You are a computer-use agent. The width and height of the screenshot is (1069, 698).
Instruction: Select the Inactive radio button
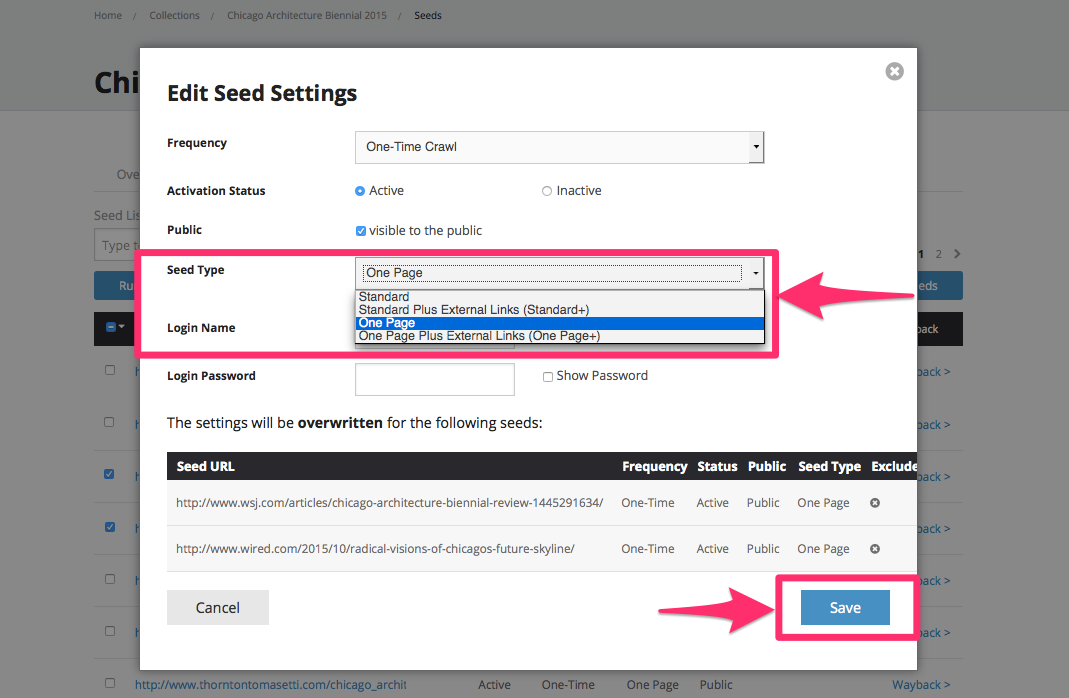(x=547, y=191)
